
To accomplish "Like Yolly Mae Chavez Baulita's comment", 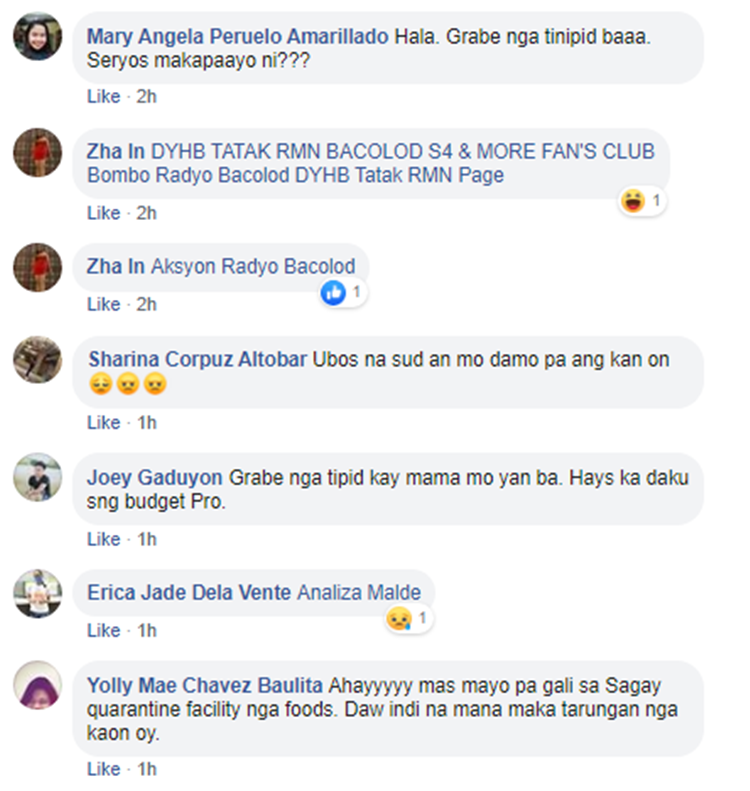I will [x=103, y=769].
